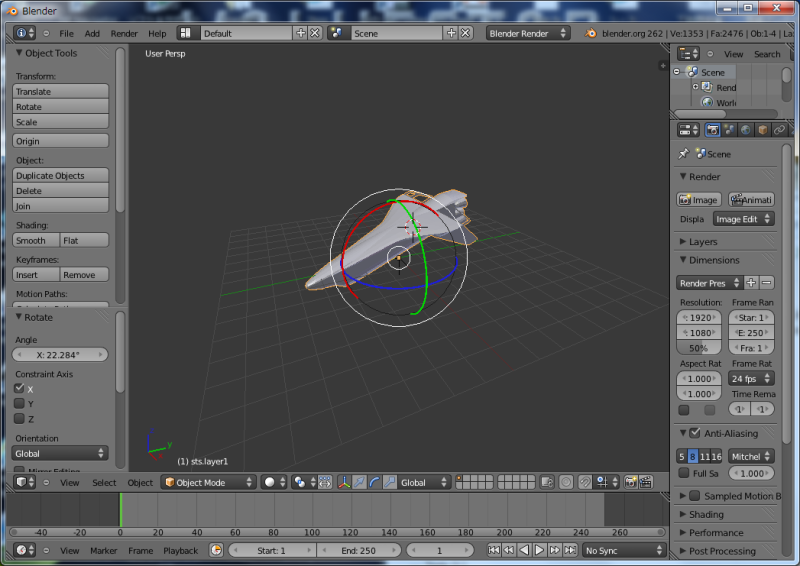Open the blender.org splash icon
Image resolution: width=800 pixels, height=566 pixels.
tap(590, 33)
